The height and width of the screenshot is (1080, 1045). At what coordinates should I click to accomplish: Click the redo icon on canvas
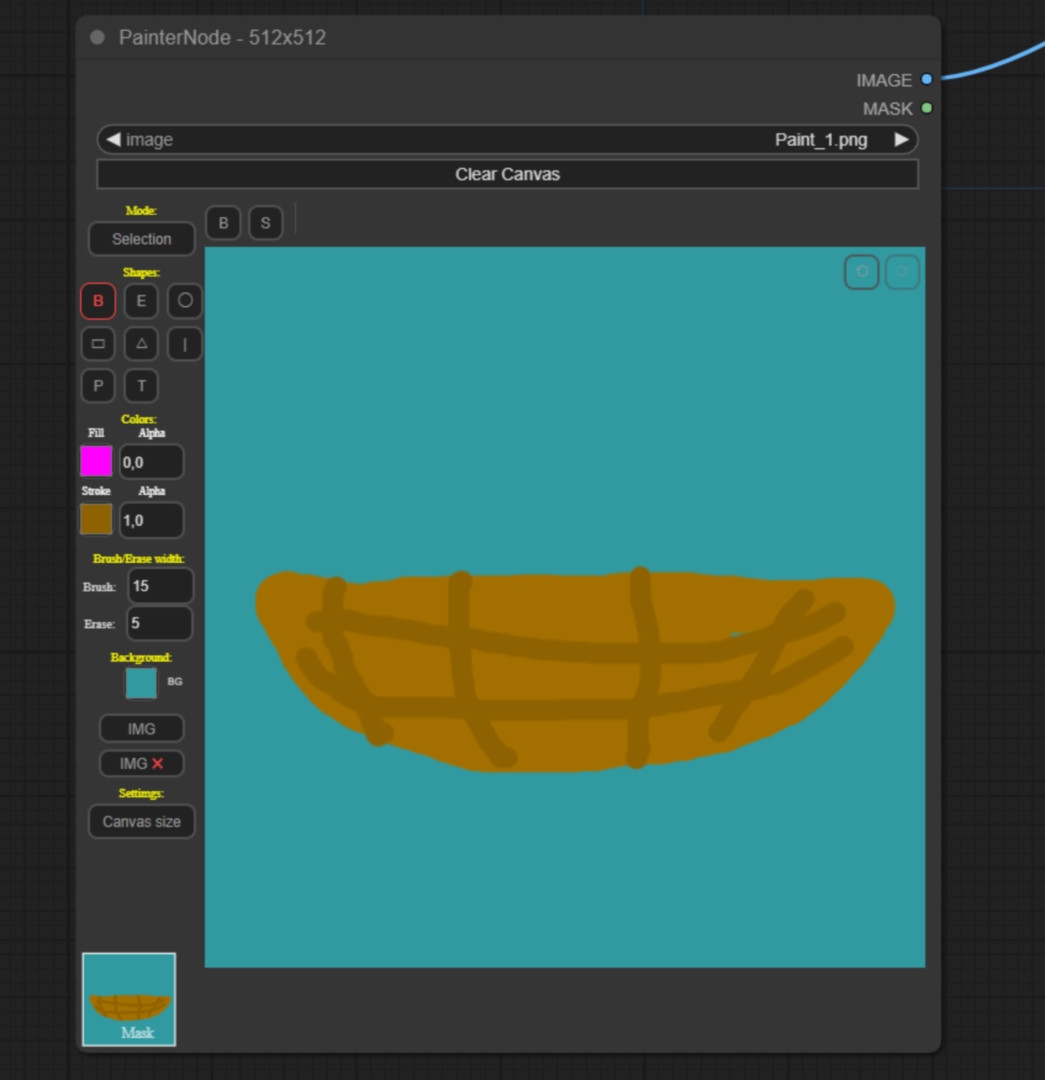[902, 272]
